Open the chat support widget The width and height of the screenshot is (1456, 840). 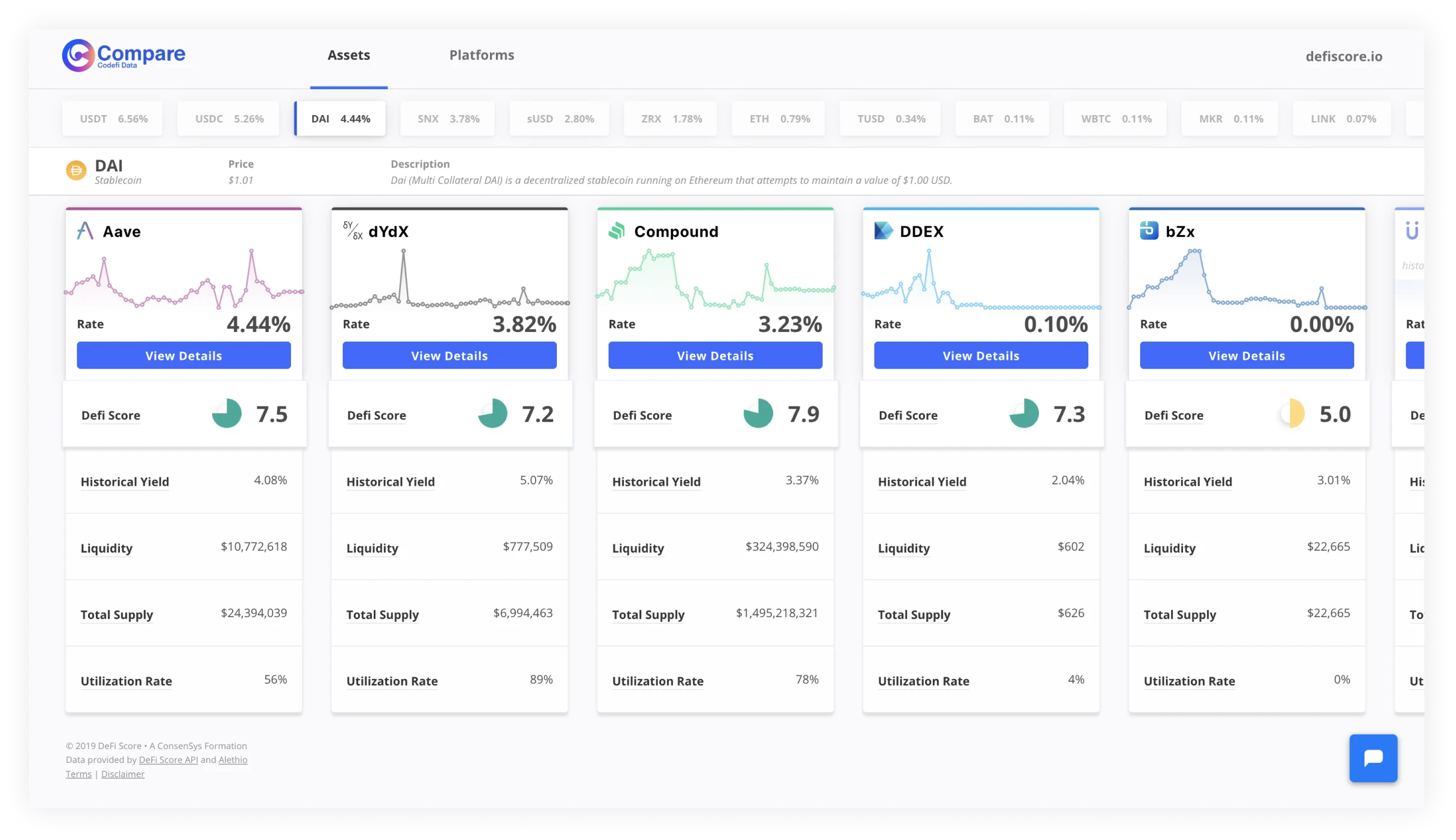point(1373,758)
